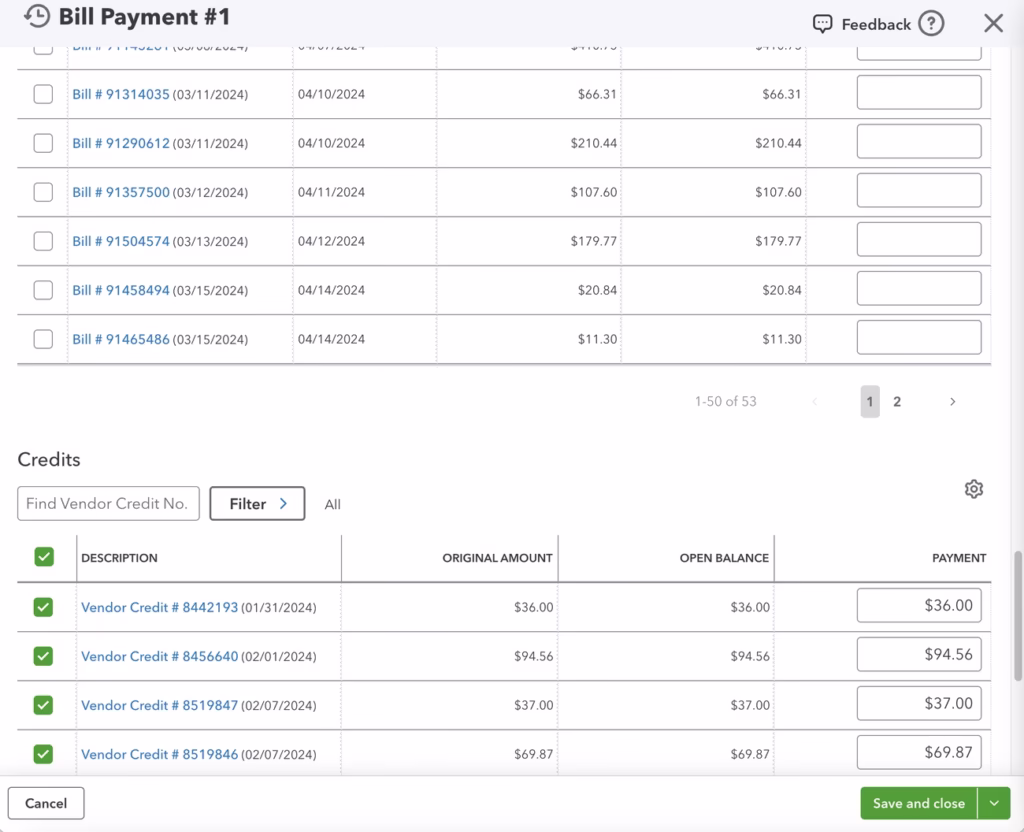This screenshot has width=1024, height=832.
Task: Focus the Find Vendor Credit No. field
Action: tap(108, 504)
